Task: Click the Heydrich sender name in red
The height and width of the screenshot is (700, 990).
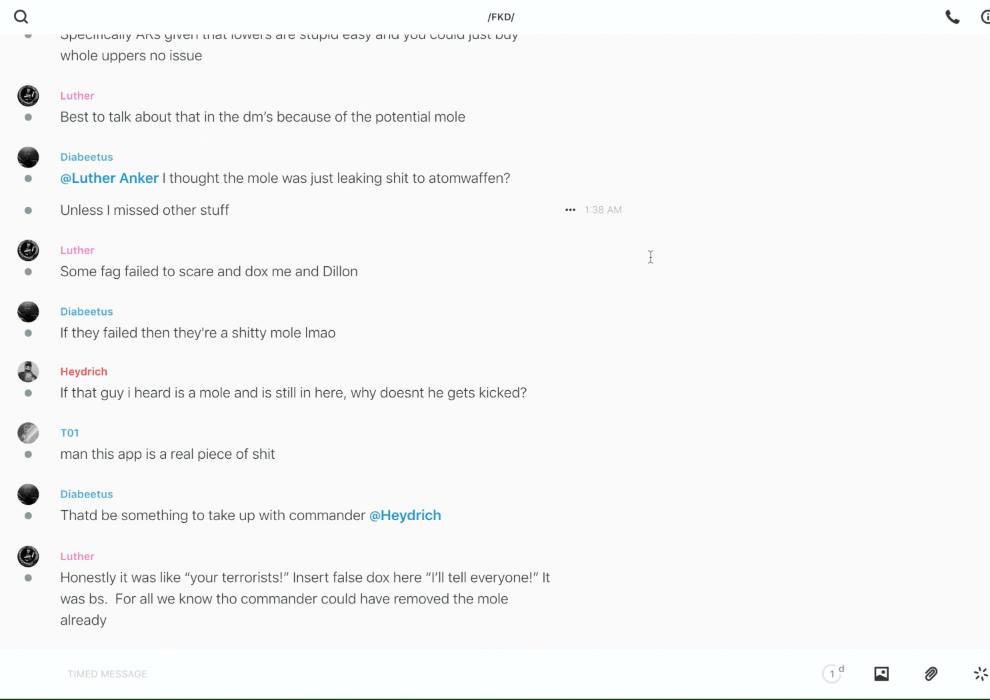Action: coord(83,372)
